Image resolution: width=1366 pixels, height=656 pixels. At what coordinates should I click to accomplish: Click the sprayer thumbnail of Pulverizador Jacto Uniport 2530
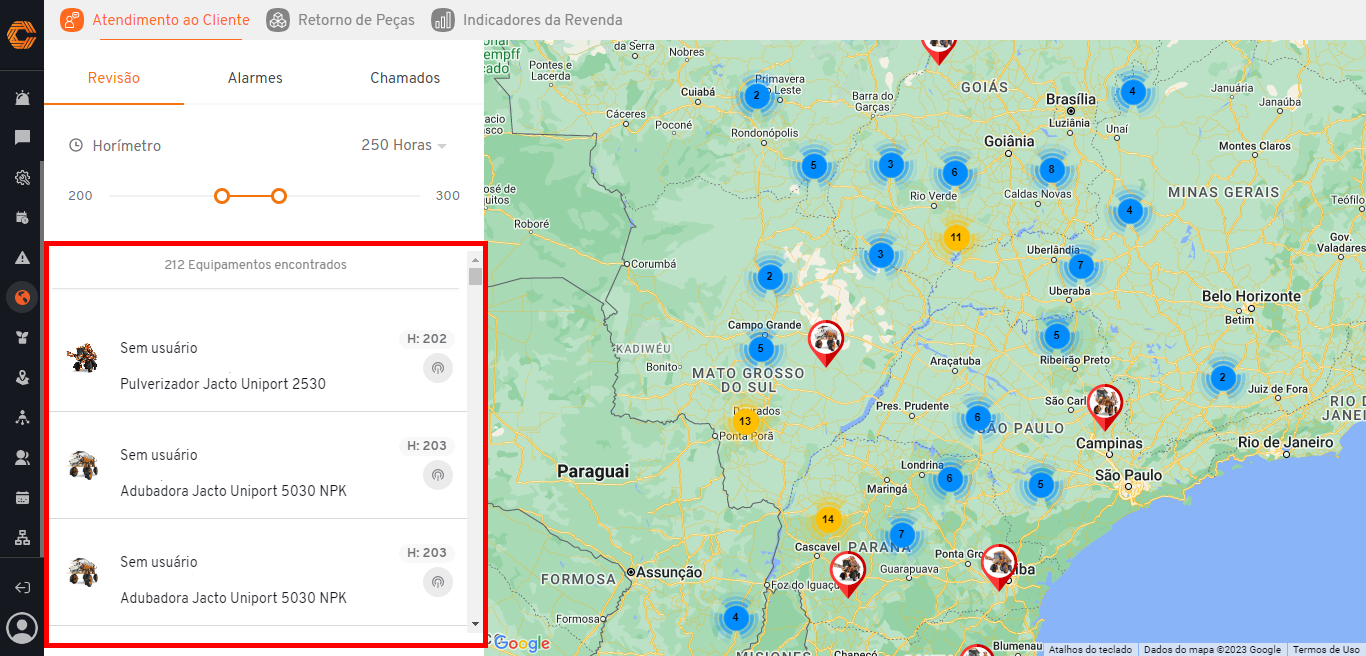coord(82,357)
